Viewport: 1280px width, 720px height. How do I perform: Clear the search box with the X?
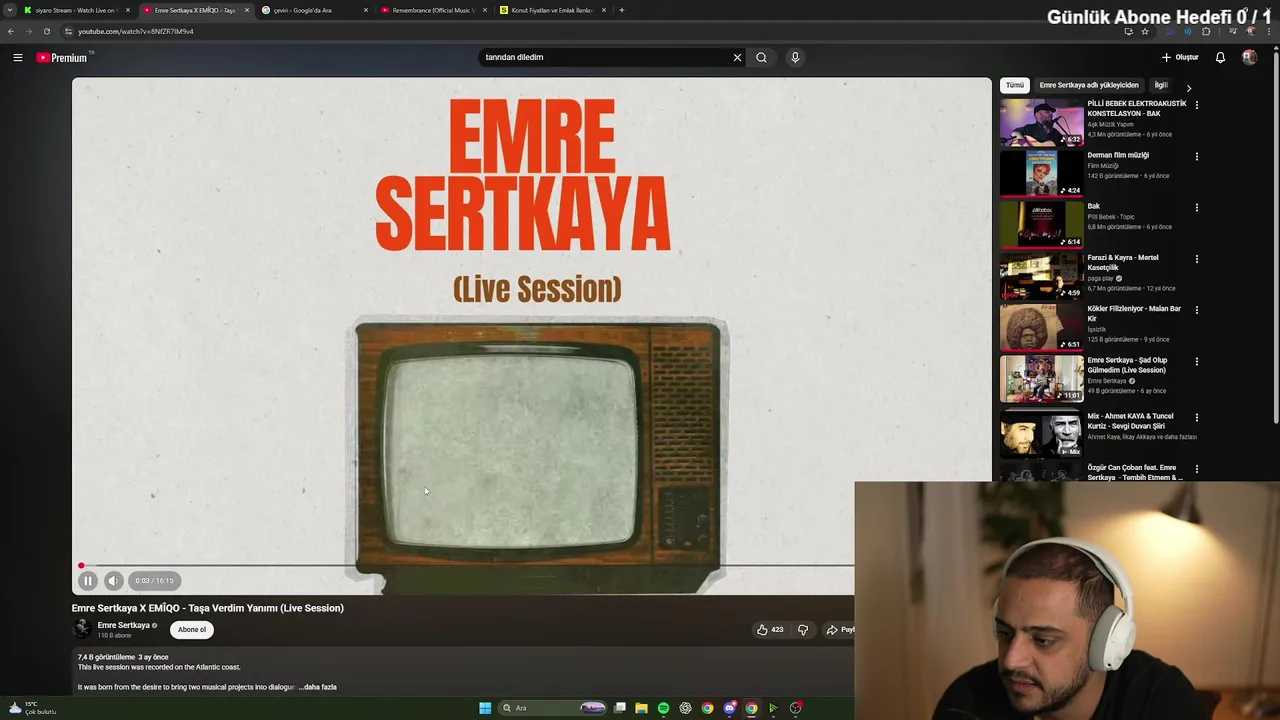[x=737, y=57]
